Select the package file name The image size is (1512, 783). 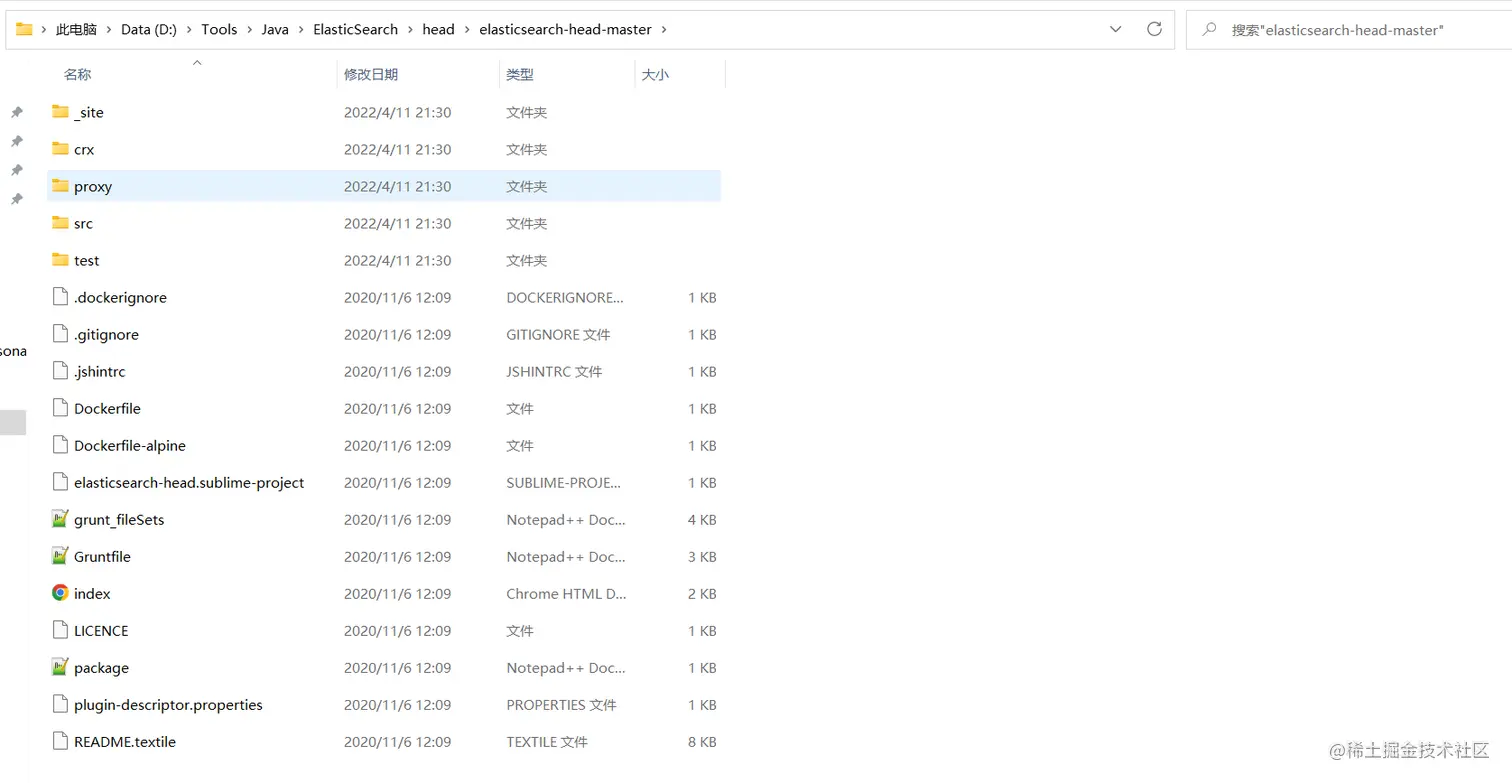101,667
